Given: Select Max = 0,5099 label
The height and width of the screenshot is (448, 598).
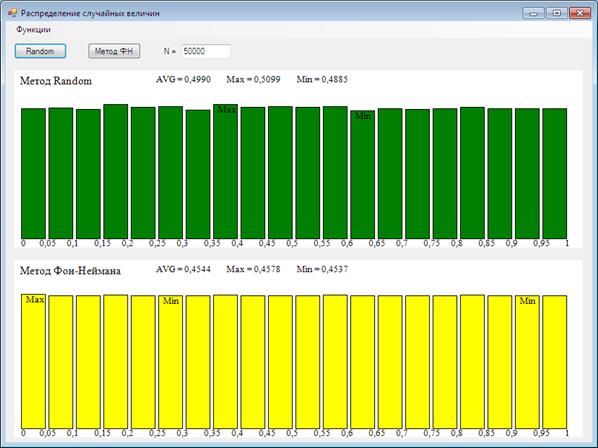Looking at the screenshot, I should [x=253, y=79].
